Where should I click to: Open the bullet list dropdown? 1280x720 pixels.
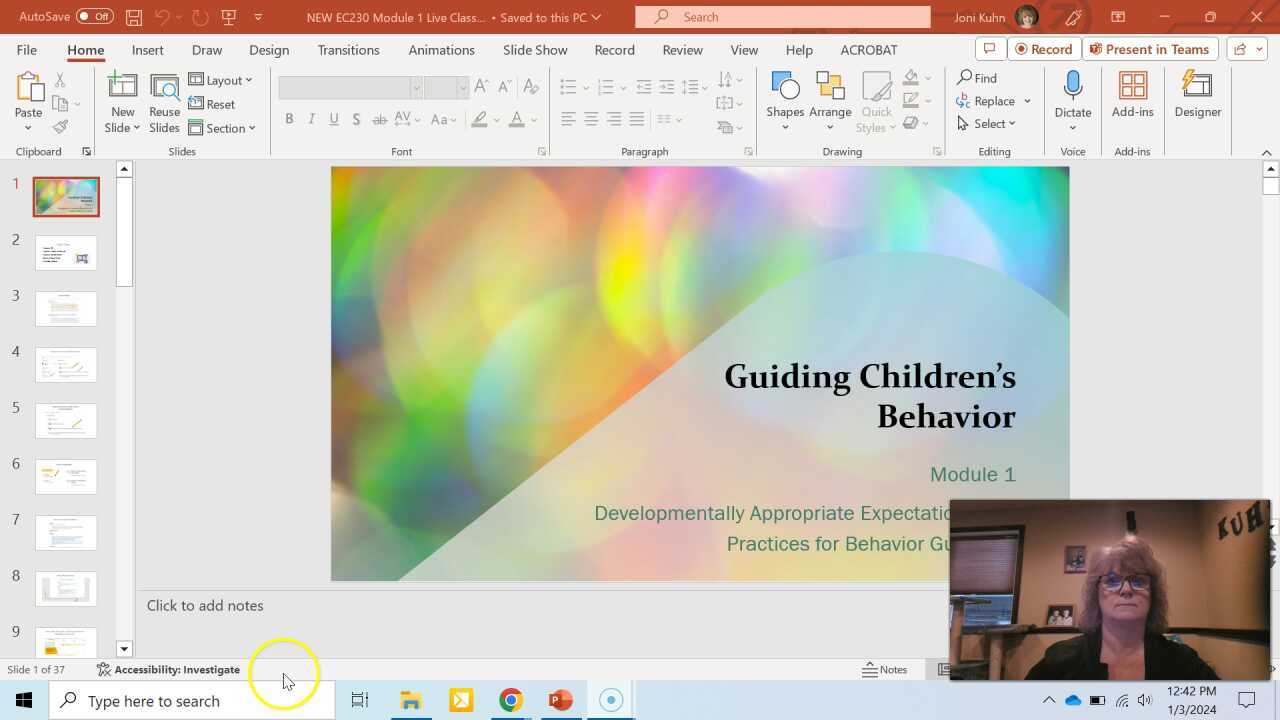pos(585,86)
